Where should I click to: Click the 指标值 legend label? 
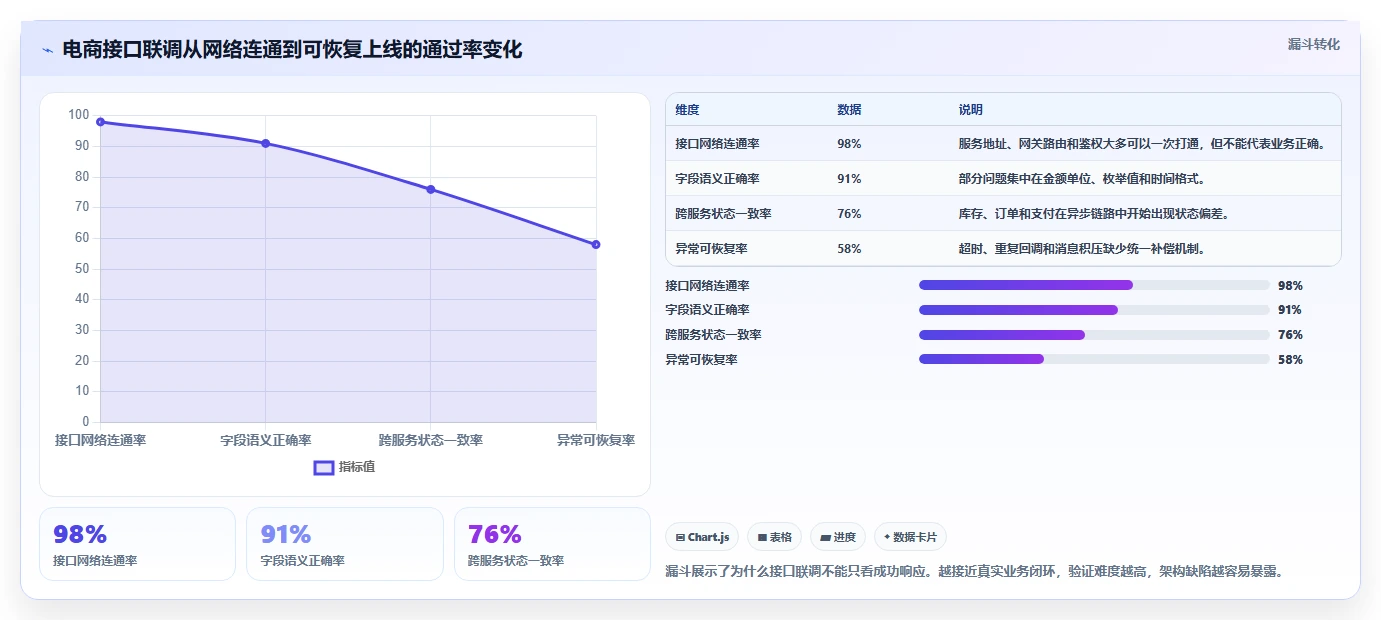click(357, 467)
